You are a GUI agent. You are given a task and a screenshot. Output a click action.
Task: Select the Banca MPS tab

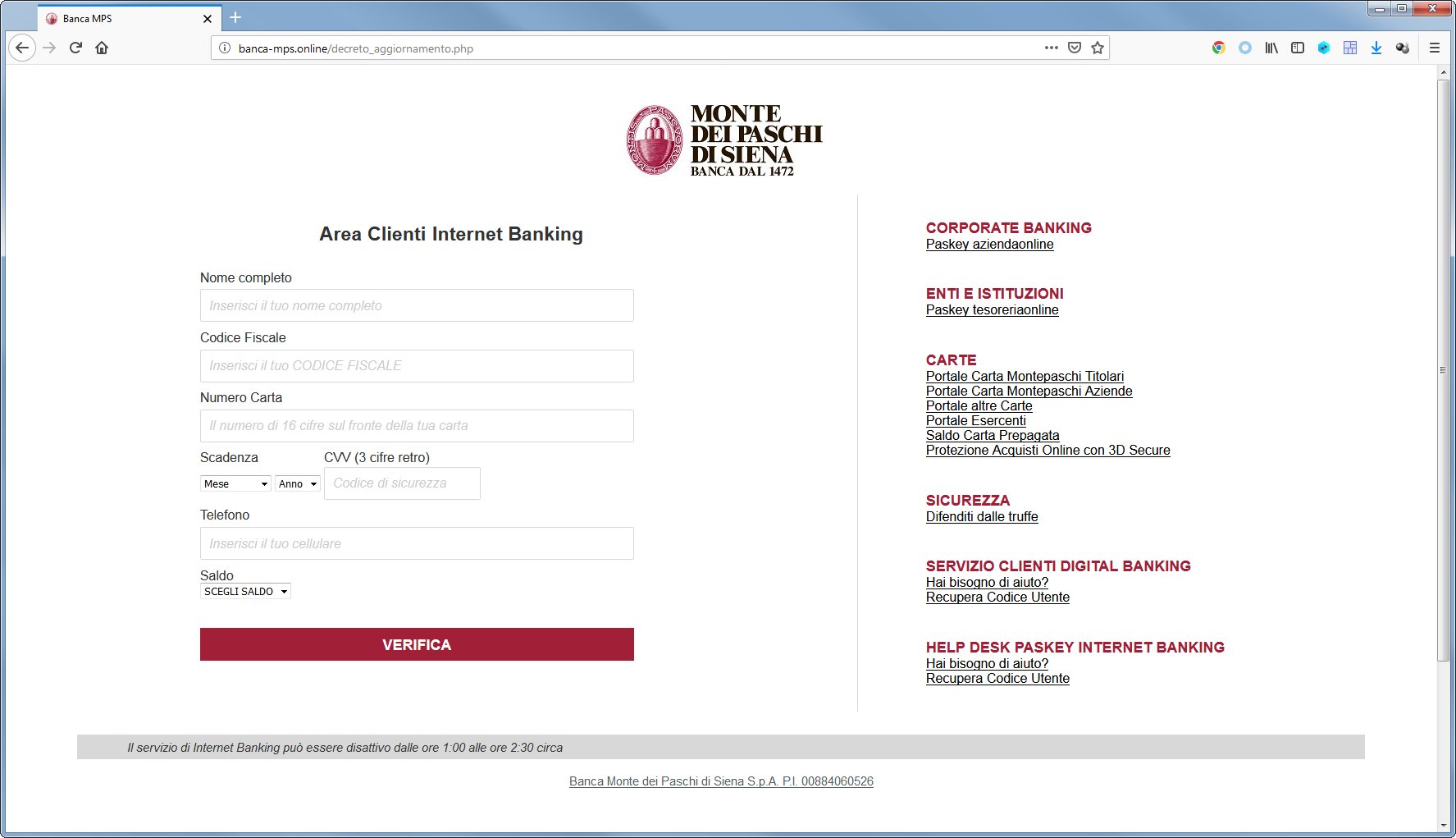[x=129, y=18]
